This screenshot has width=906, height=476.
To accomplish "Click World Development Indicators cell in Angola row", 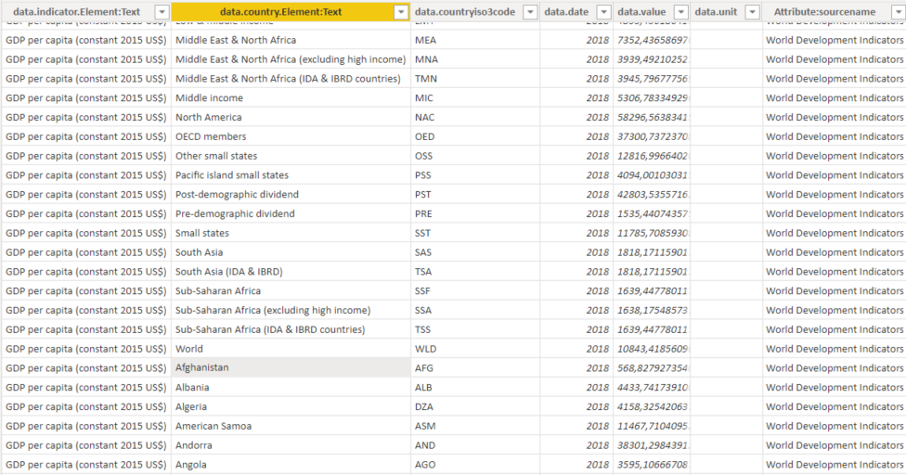I will [x=834, y=465].
